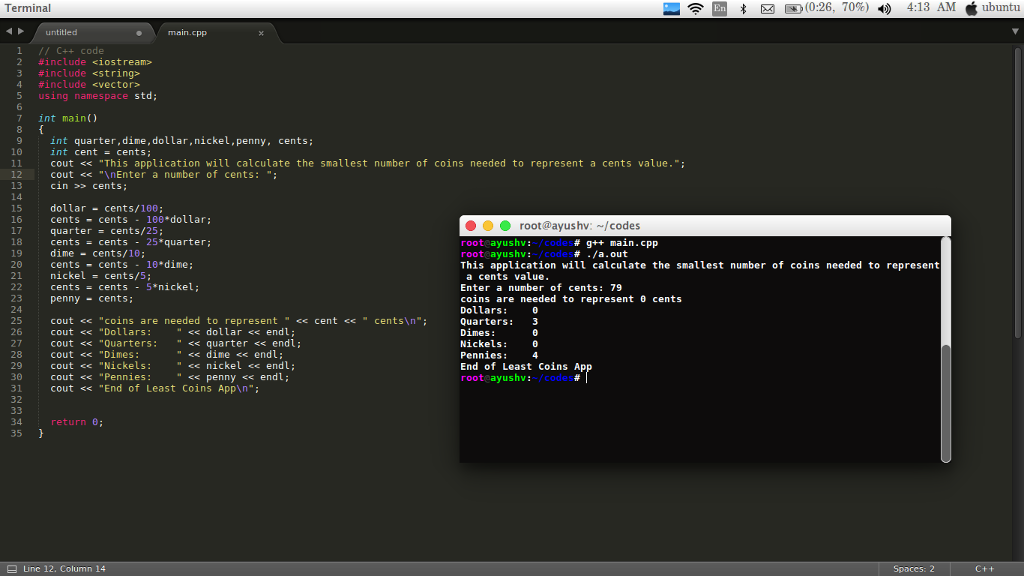Click the 'int main()' line
Screen dimensions: 1024x576
coord(68,118)
